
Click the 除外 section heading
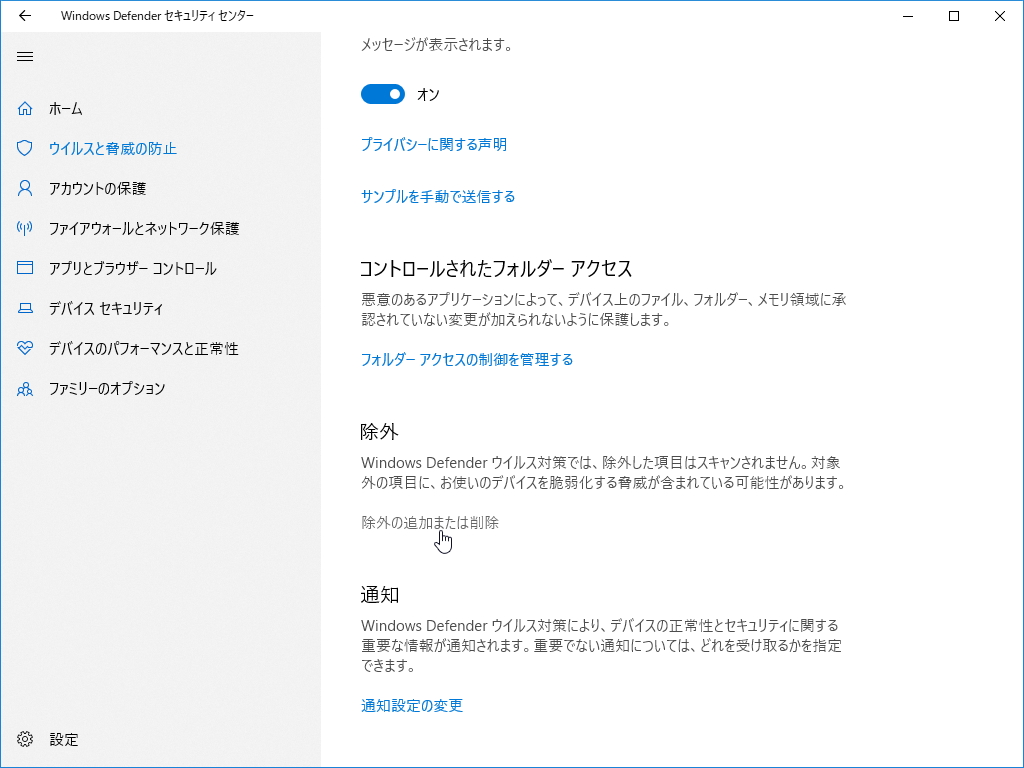(x=379, y=432)
